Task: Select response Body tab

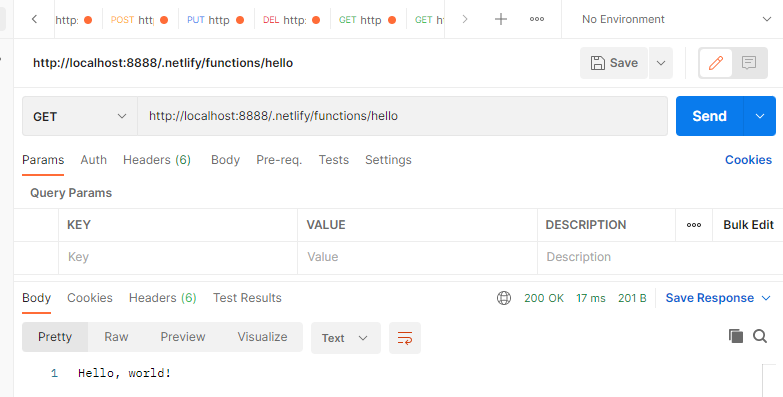Action: [x=36, y=298]
